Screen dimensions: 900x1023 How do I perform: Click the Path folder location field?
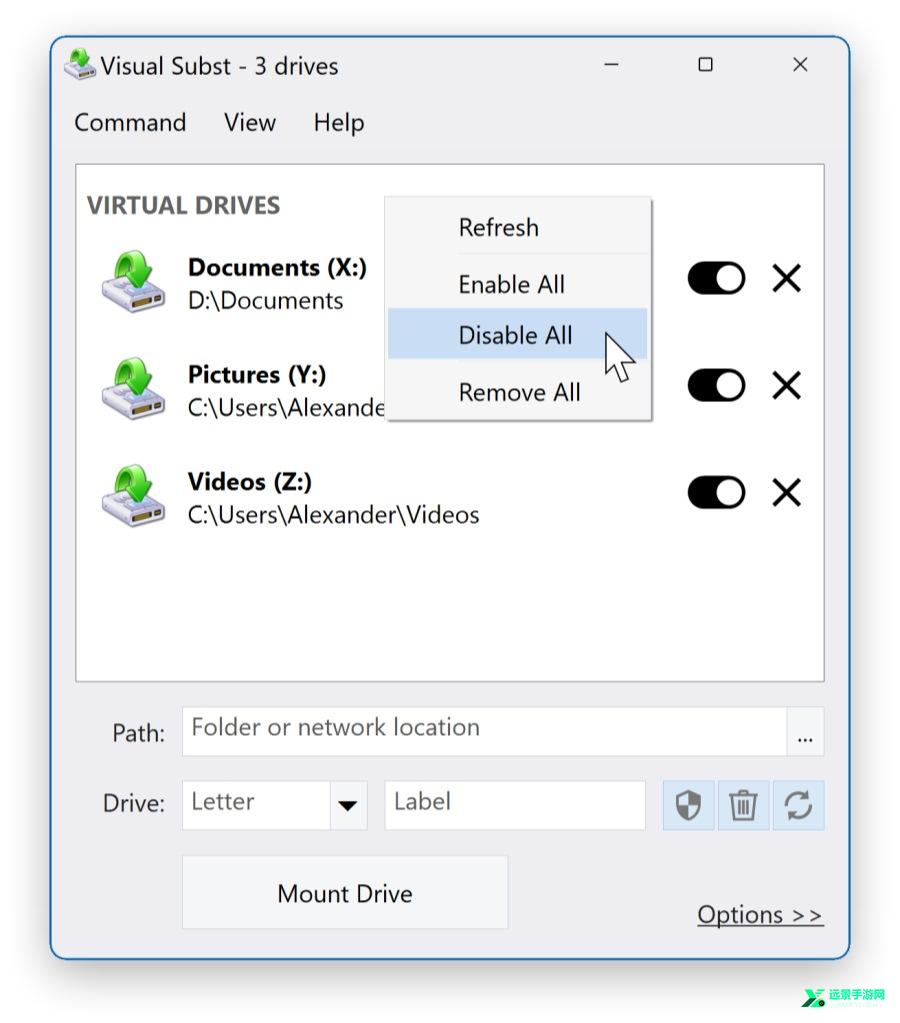pos(484,731)
